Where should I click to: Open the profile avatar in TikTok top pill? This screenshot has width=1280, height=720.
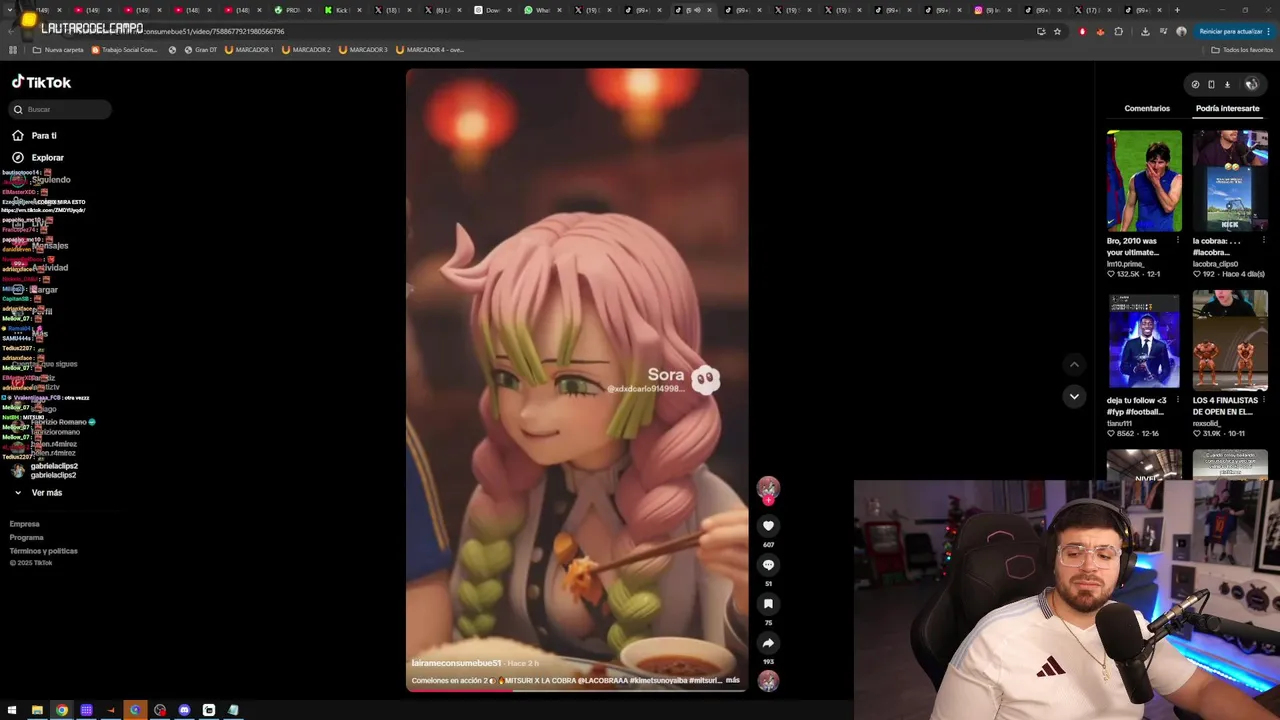click(x=1251, y=84)
